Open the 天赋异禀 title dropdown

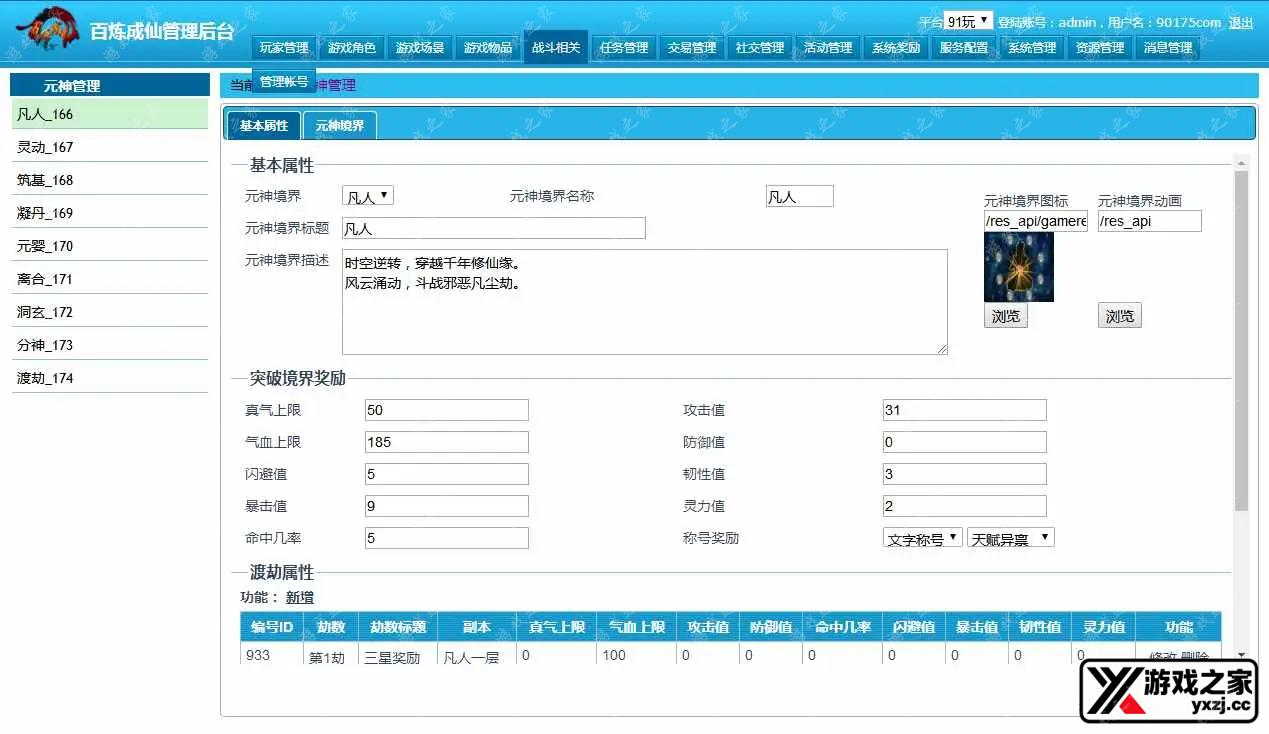point(1009,536)
